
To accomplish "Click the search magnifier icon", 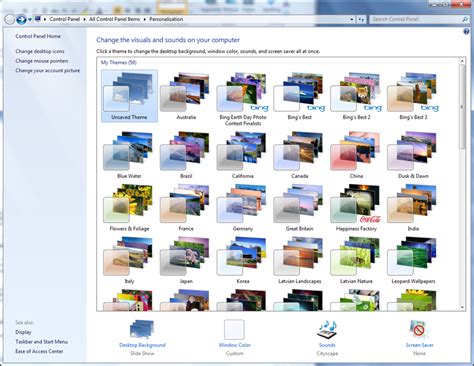I will 465,19.
